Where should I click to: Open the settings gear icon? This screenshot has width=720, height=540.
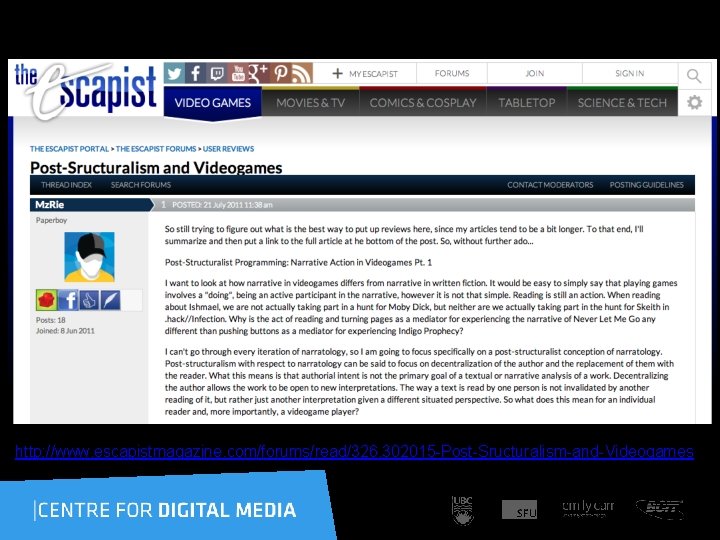pyautogui.click(x=694, y=102)
